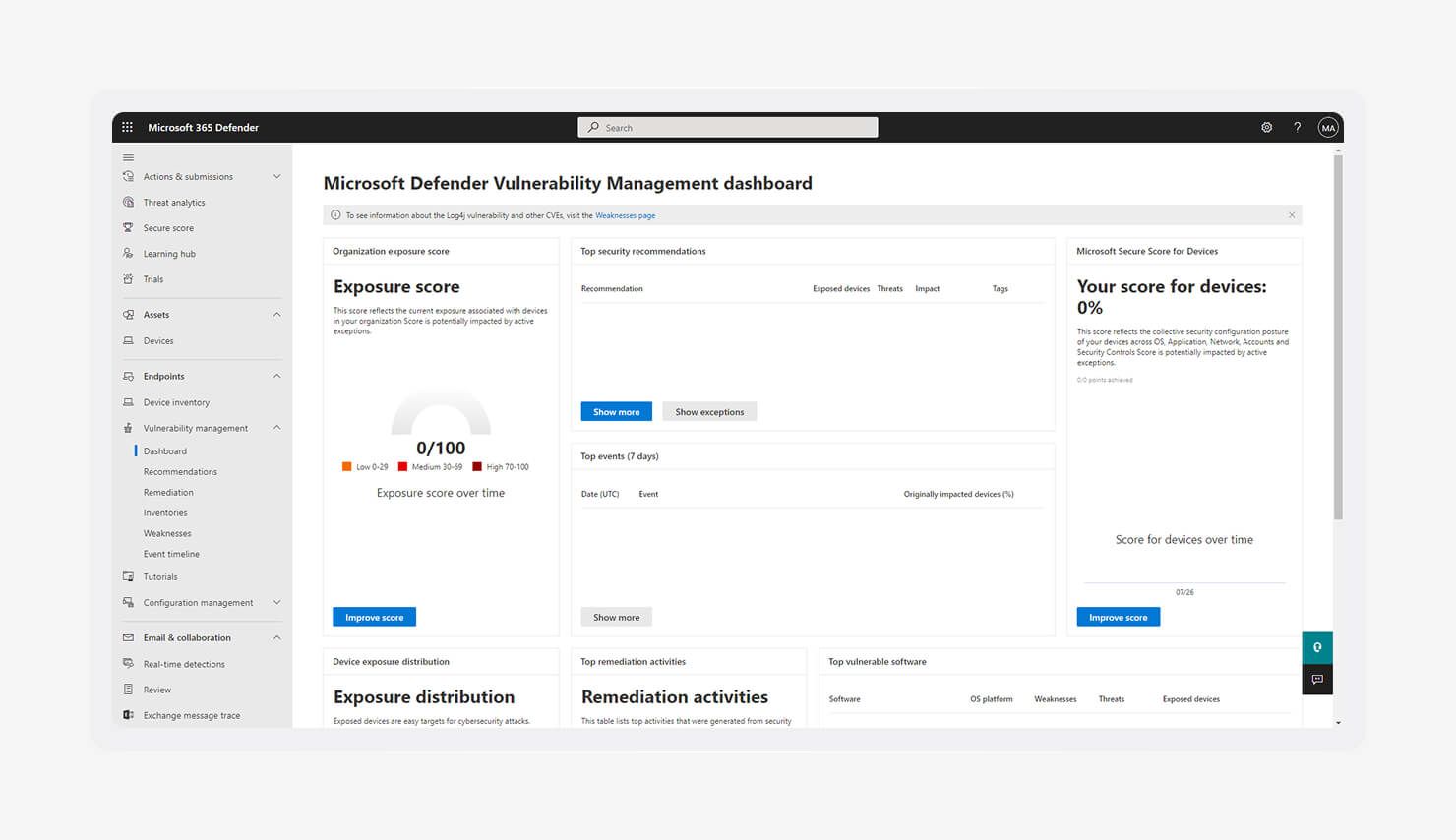Click the orange Low 0-29 legend swatch
1456x840 pixels.
[346, 467]
